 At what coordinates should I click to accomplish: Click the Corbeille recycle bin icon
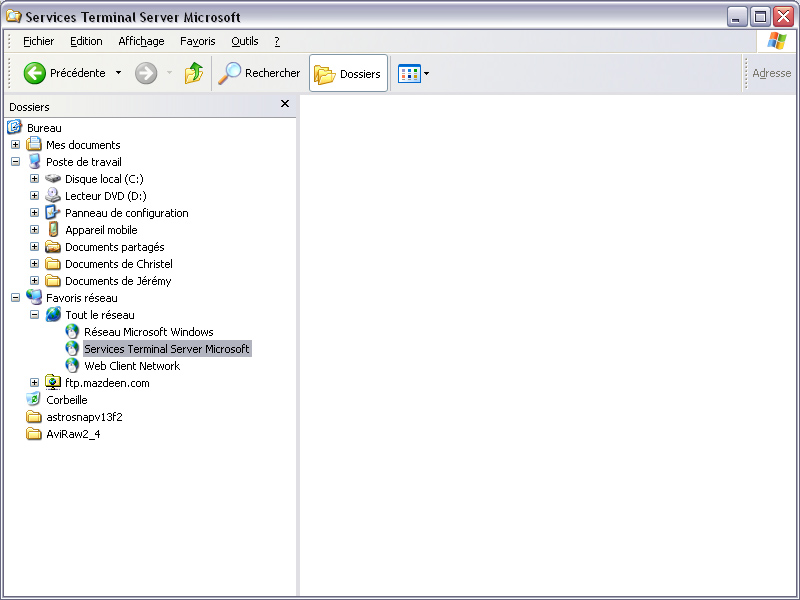click(x=34, y=399)
